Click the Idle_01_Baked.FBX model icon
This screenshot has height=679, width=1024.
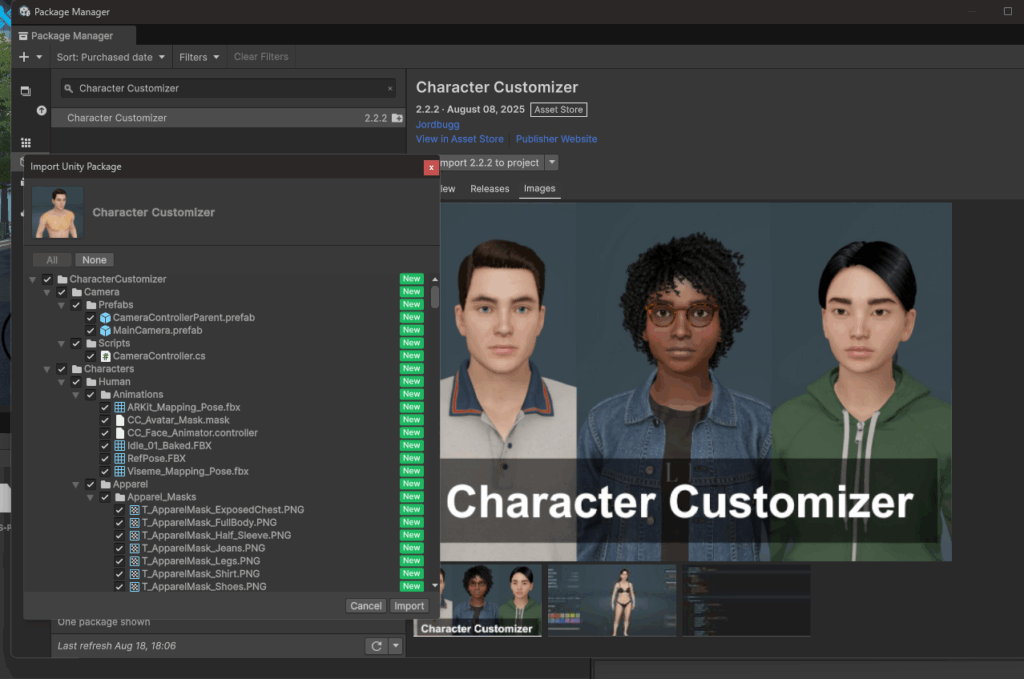click(x=120, y=446)
